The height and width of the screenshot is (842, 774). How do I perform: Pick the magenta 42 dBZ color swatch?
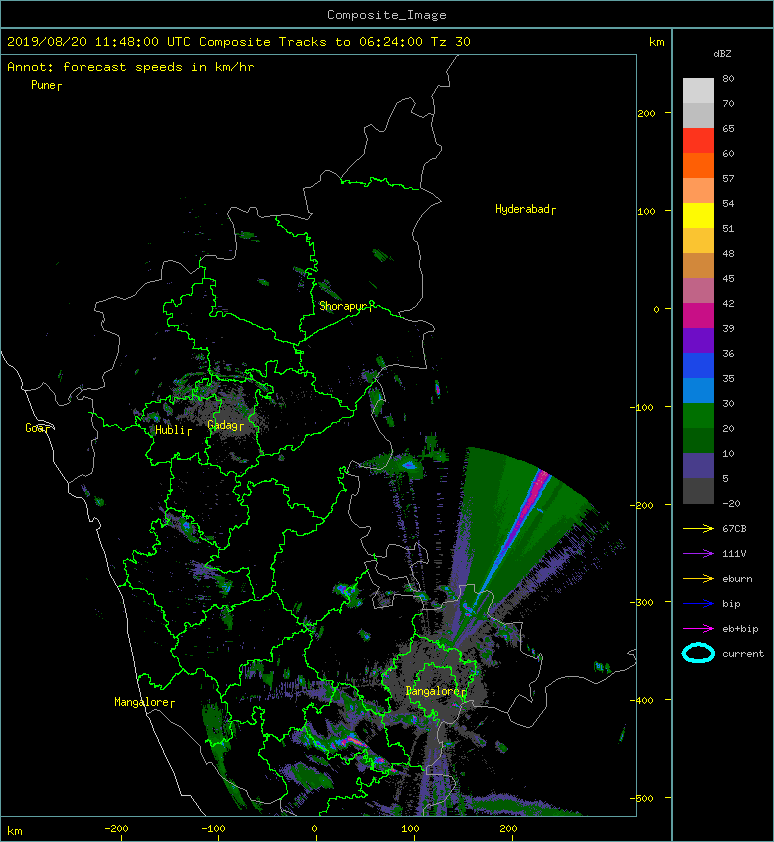(698, 316)
